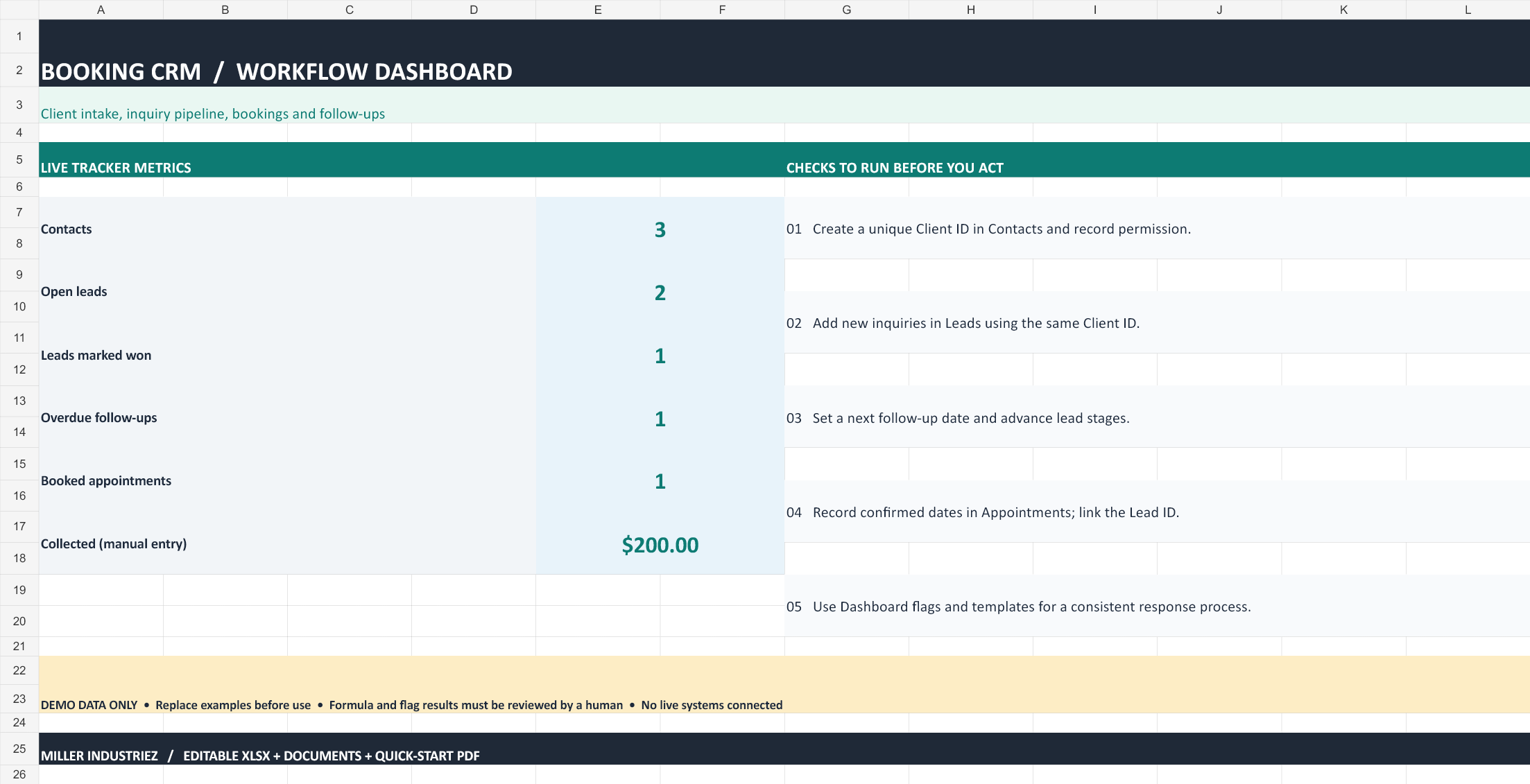
Task: Click the Collected (manual entry) label
Action: 114,543
